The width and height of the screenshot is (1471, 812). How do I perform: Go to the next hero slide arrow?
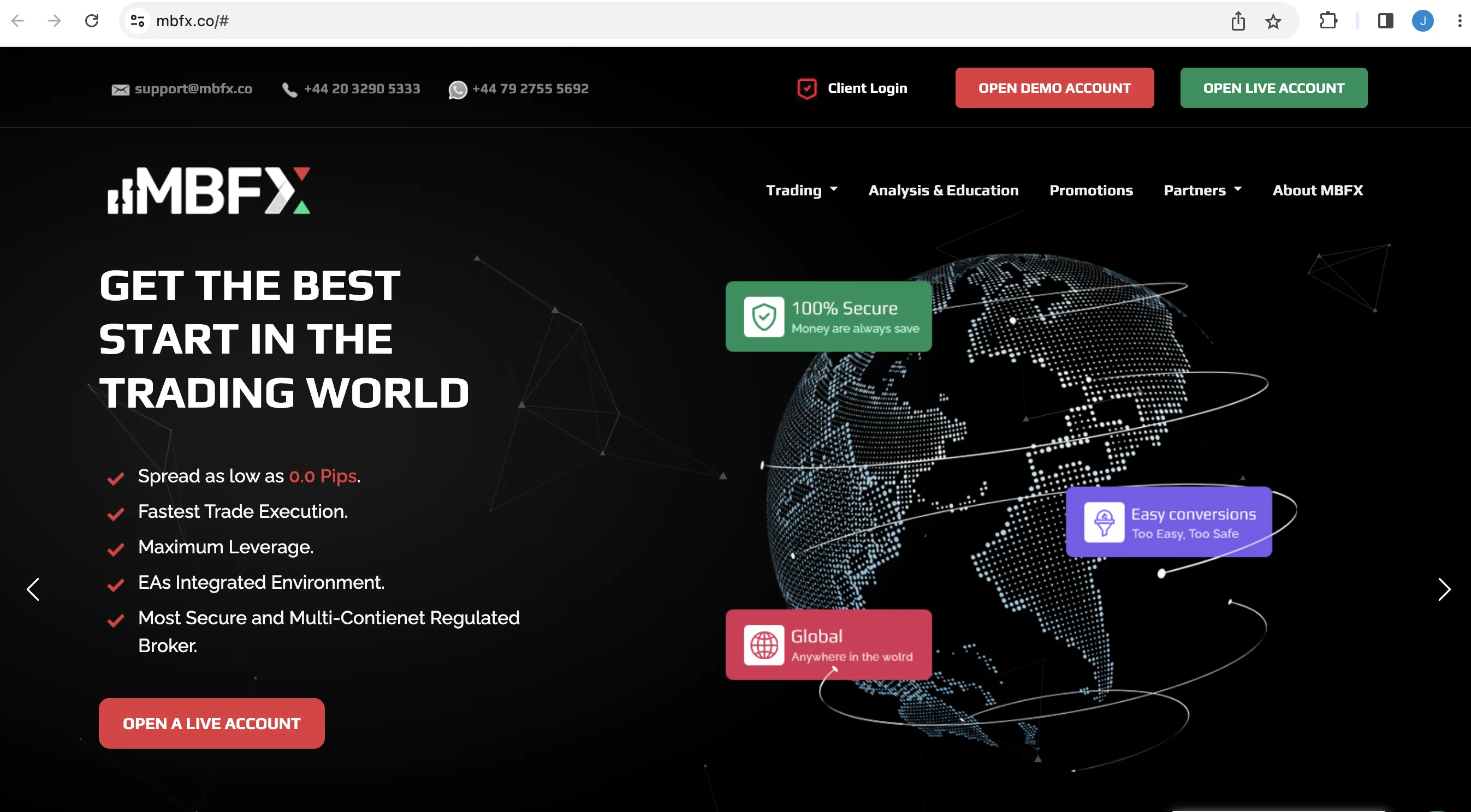[1444, 589]
